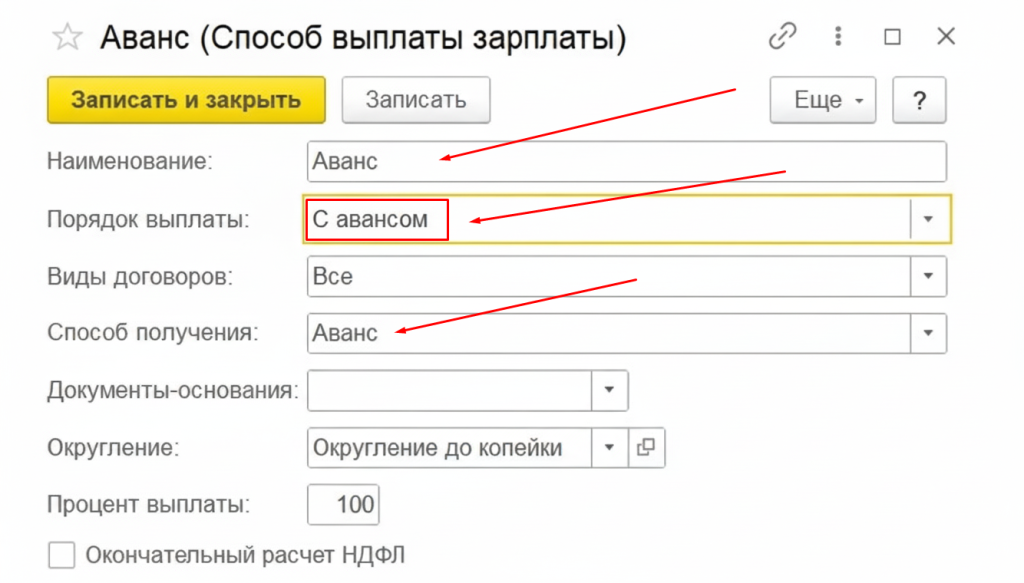
Task: Click the Записать и закрыть button
Action: pos(186,100)
